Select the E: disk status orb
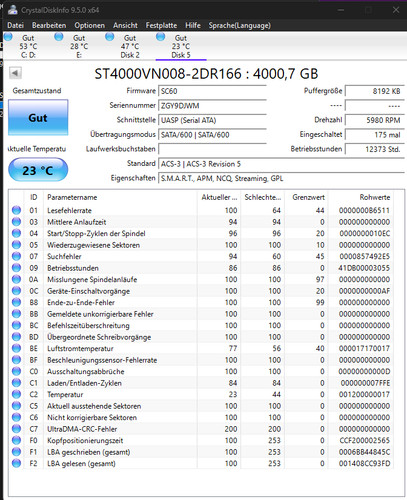The height and width of the screenshot is (500, 407). (x=59, y=36)
